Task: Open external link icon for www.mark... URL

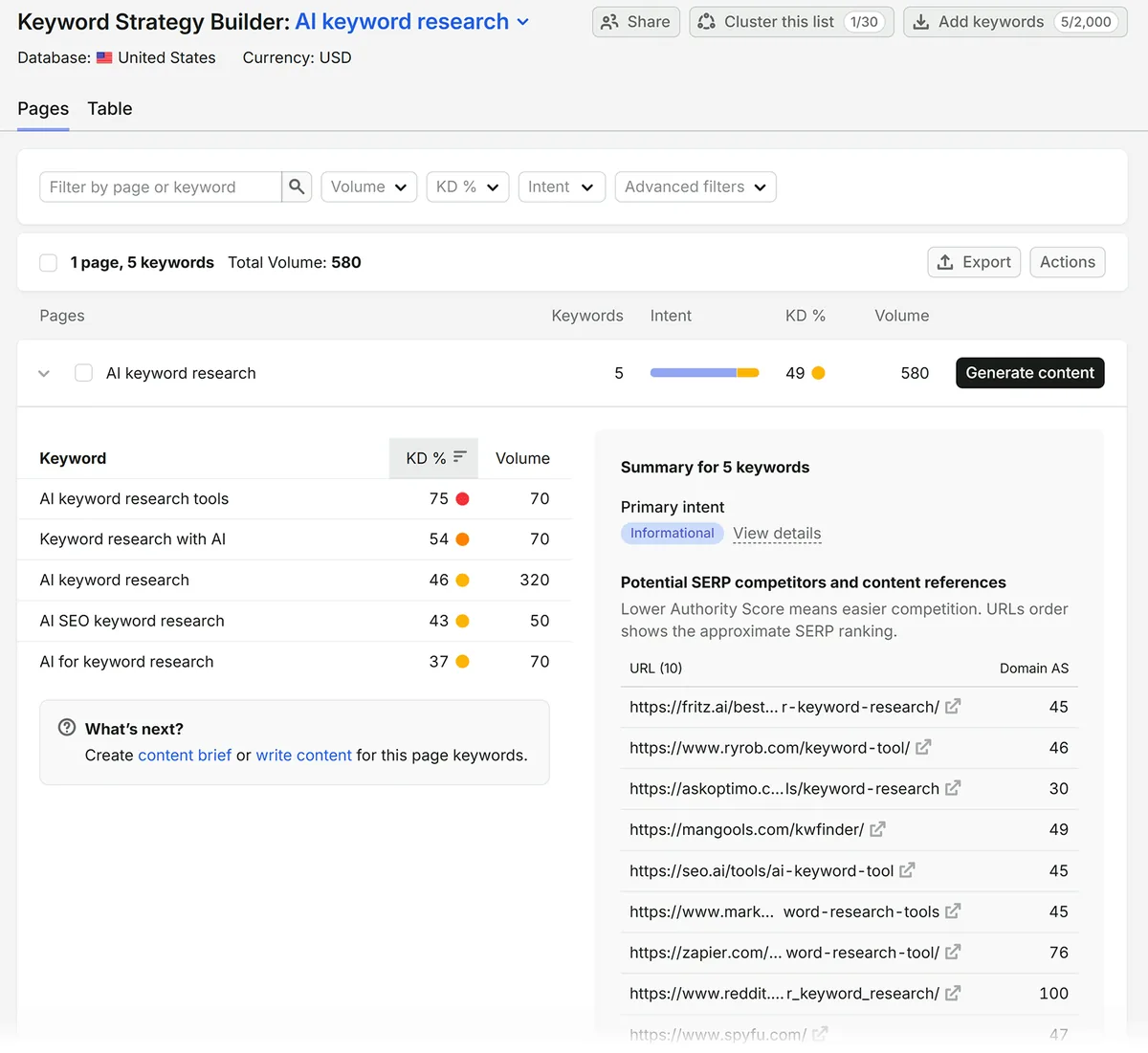Action: (x=953, y=910)
